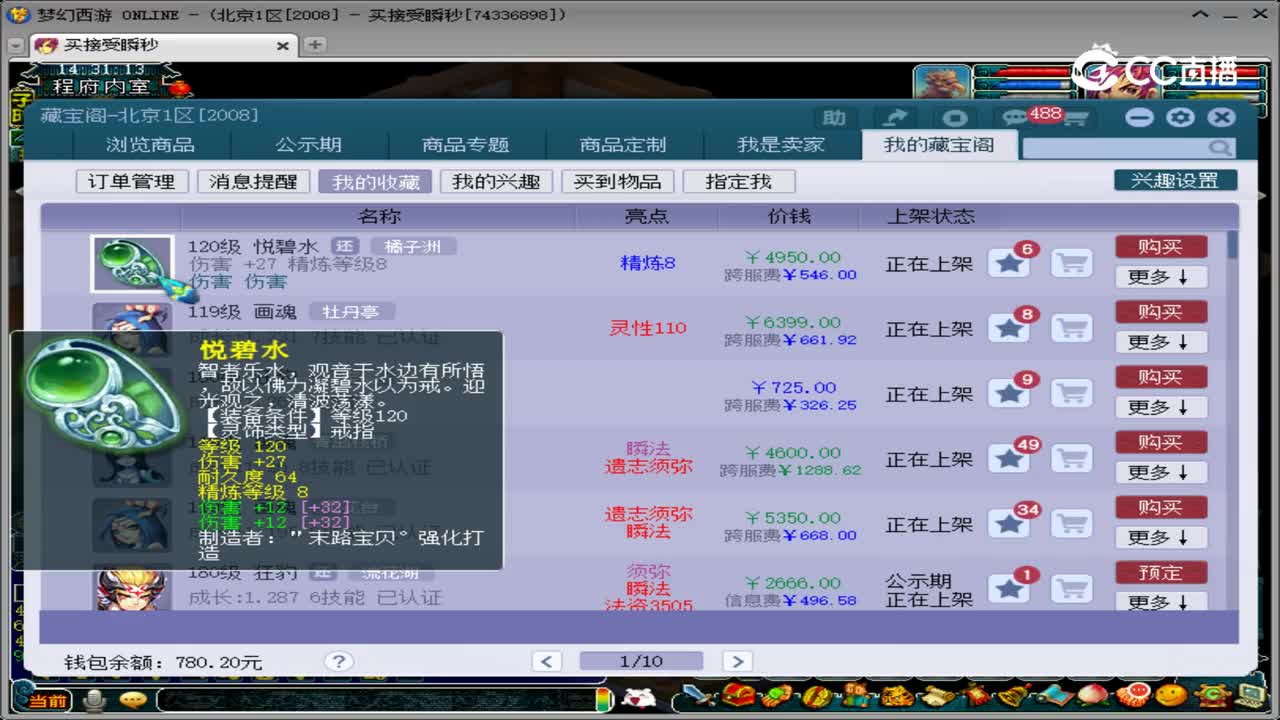This screenshot has width=1280, height=720.
Task: Click the 当前 channel button
Action: coord(46,700)
